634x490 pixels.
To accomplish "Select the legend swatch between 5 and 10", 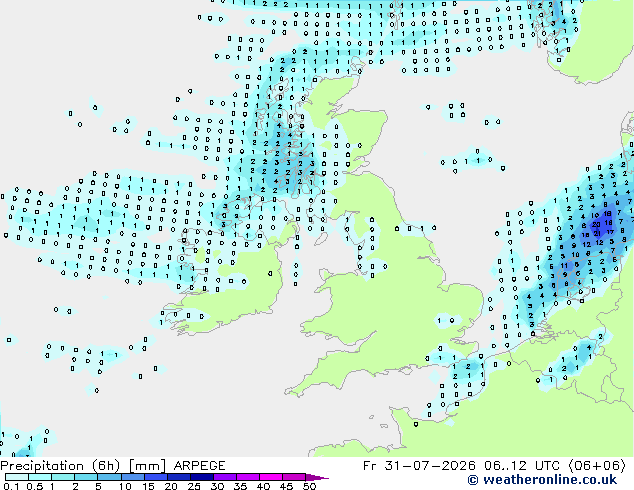I will pyautogui.click(x=110, y=477).
